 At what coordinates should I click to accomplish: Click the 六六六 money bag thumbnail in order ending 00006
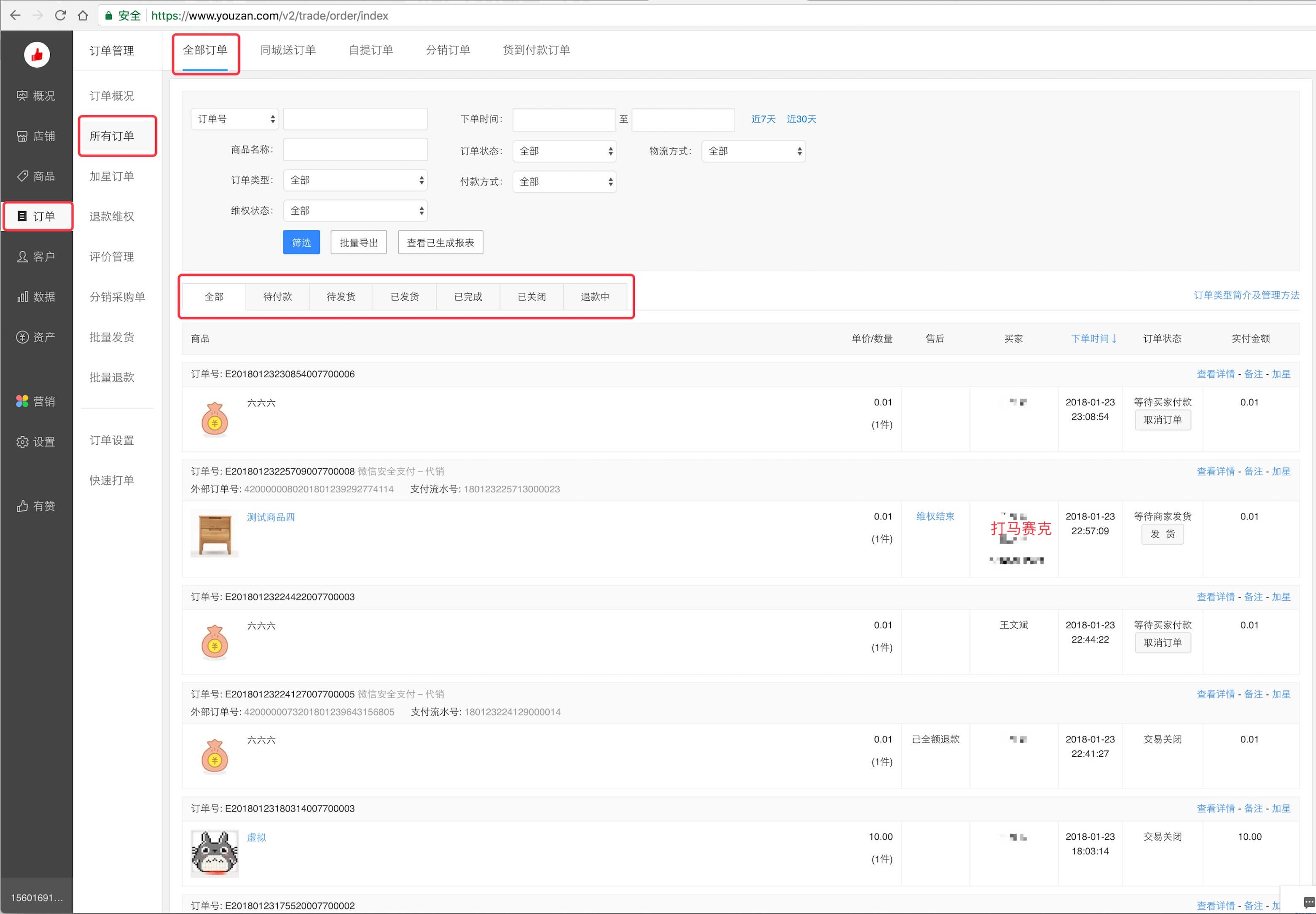point(215,419)
